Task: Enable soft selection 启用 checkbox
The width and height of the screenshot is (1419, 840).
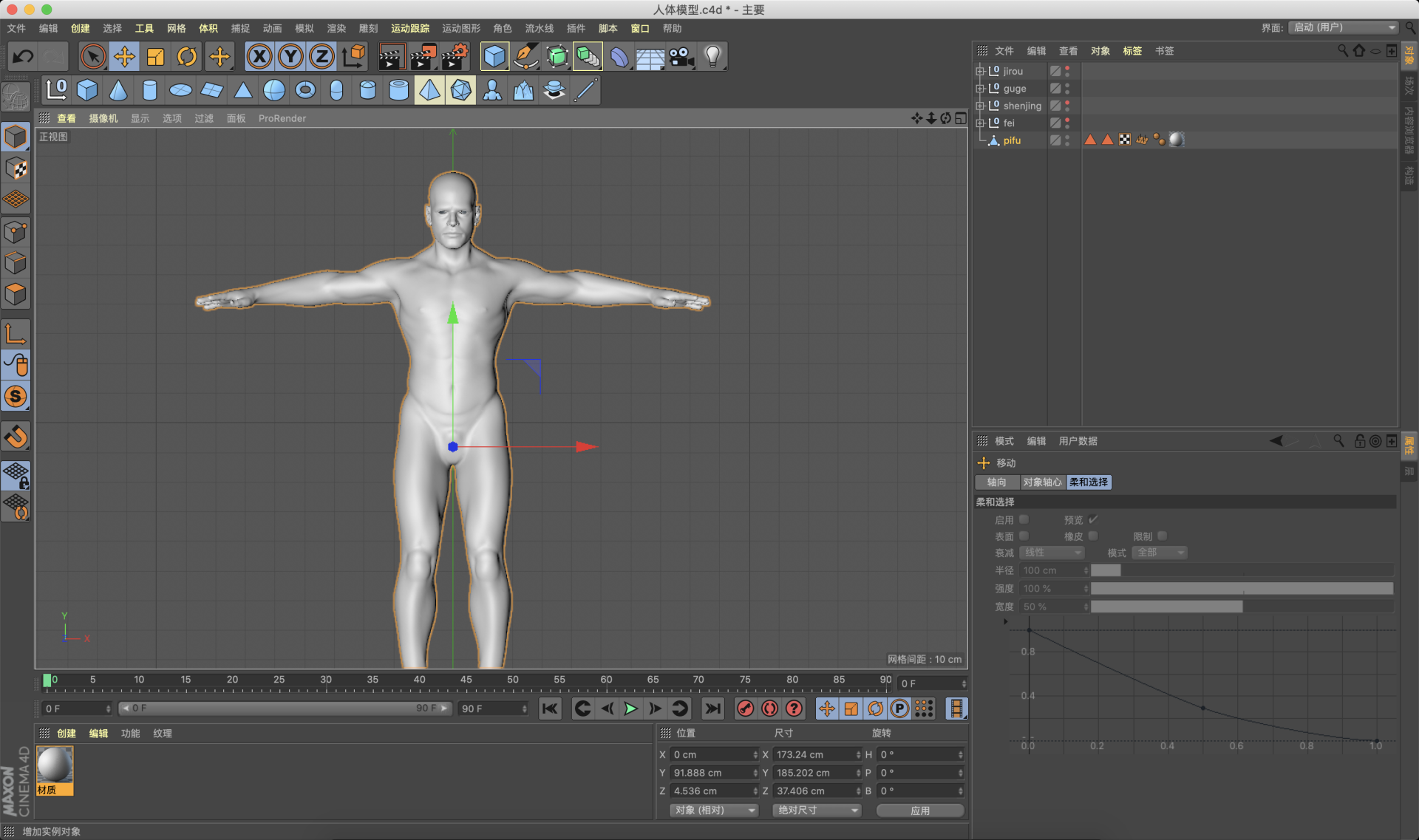Action: tap(1024, 519)
